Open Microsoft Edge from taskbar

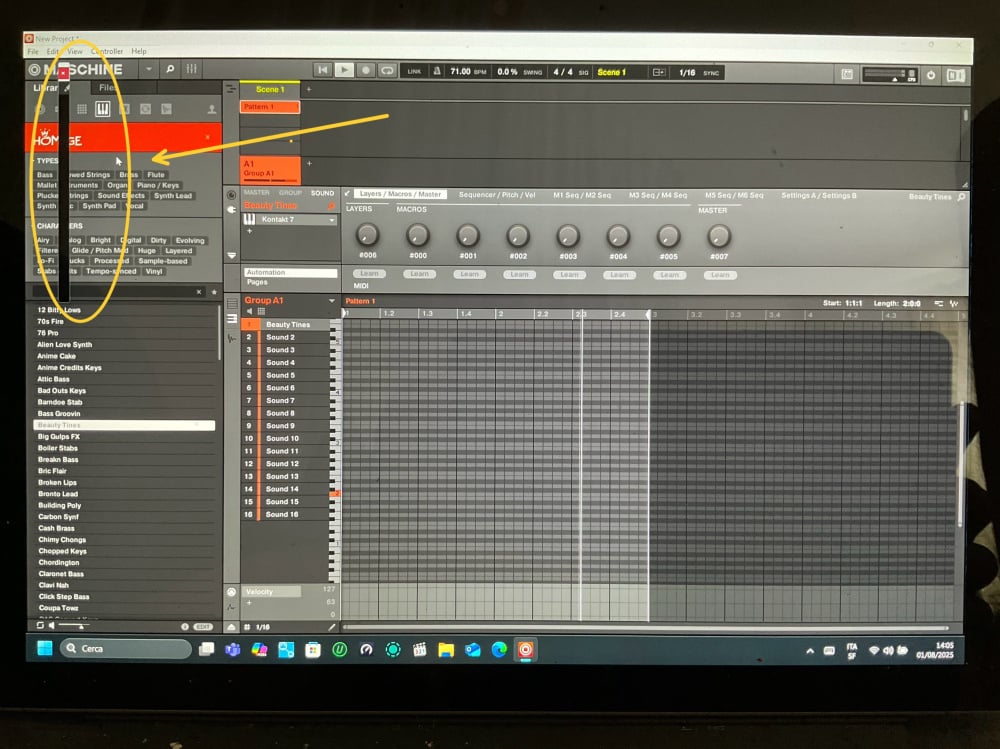coord(499,650)
